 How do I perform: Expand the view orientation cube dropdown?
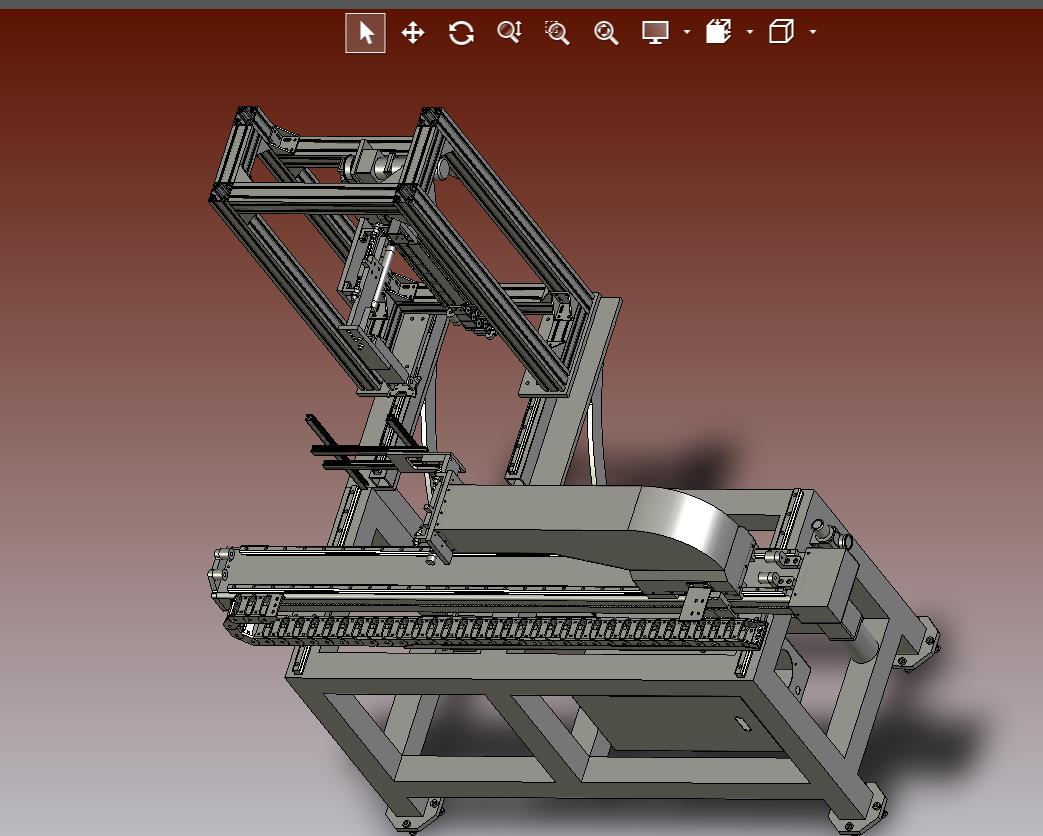(813, 32)
